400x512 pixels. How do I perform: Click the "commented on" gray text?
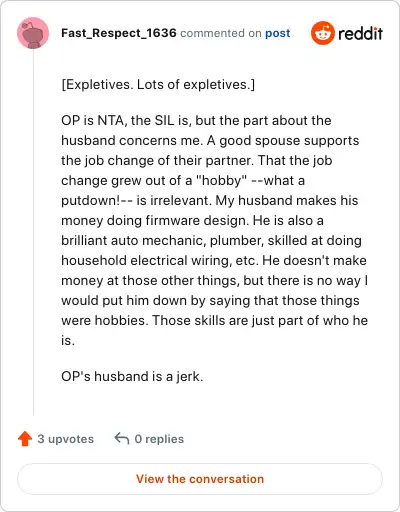[221, 33]
